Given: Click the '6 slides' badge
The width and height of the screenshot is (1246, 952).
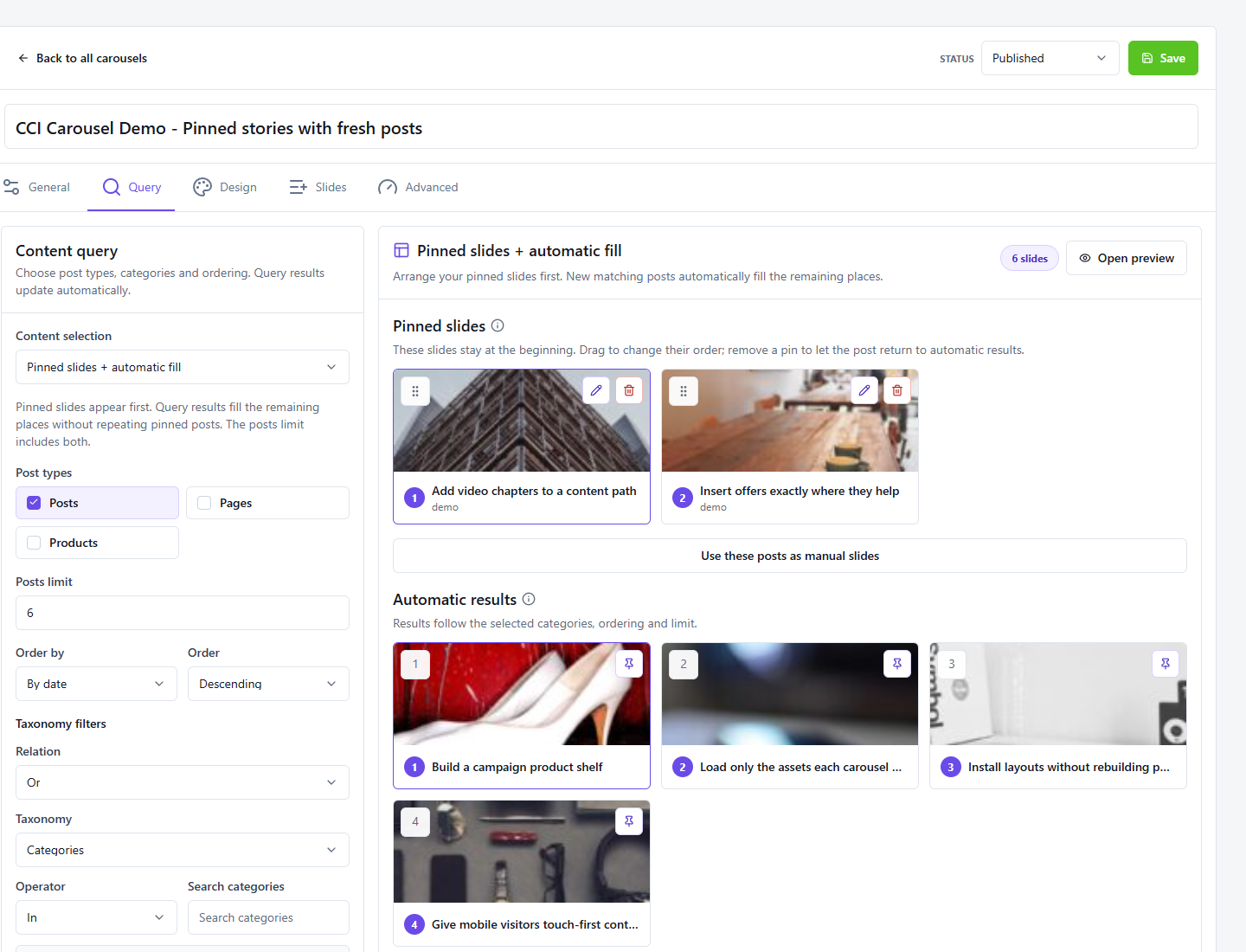Looking at the screenshot, I should tap(1030, 258).
